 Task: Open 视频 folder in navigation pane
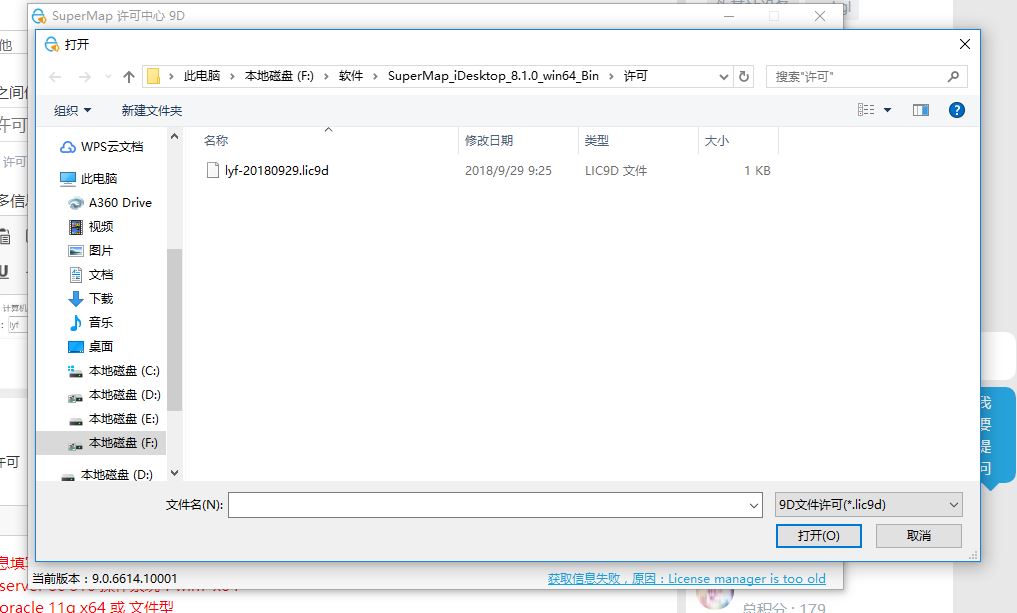[x=101, y=226]
